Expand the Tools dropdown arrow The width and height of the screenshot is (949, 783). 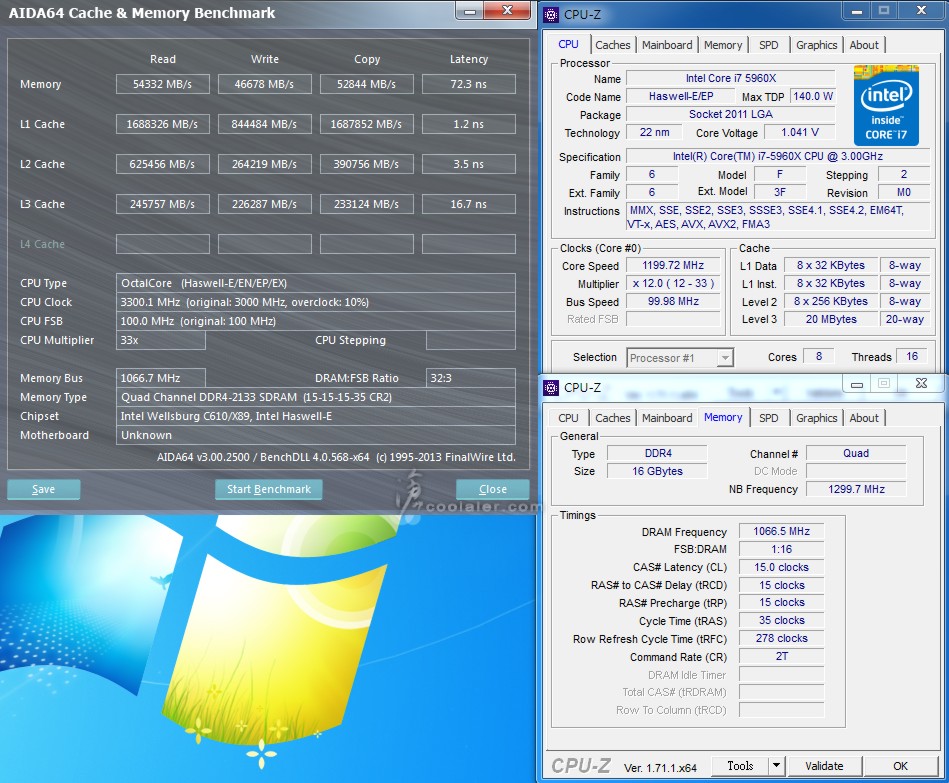[x=777, y=765]
